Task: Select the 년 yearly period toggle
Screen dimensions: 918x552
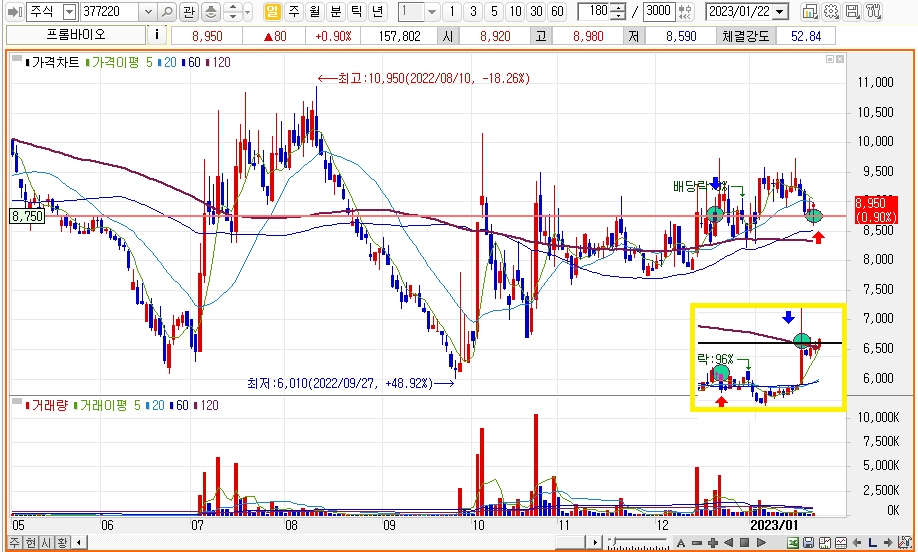Action: tap(378, 11)
